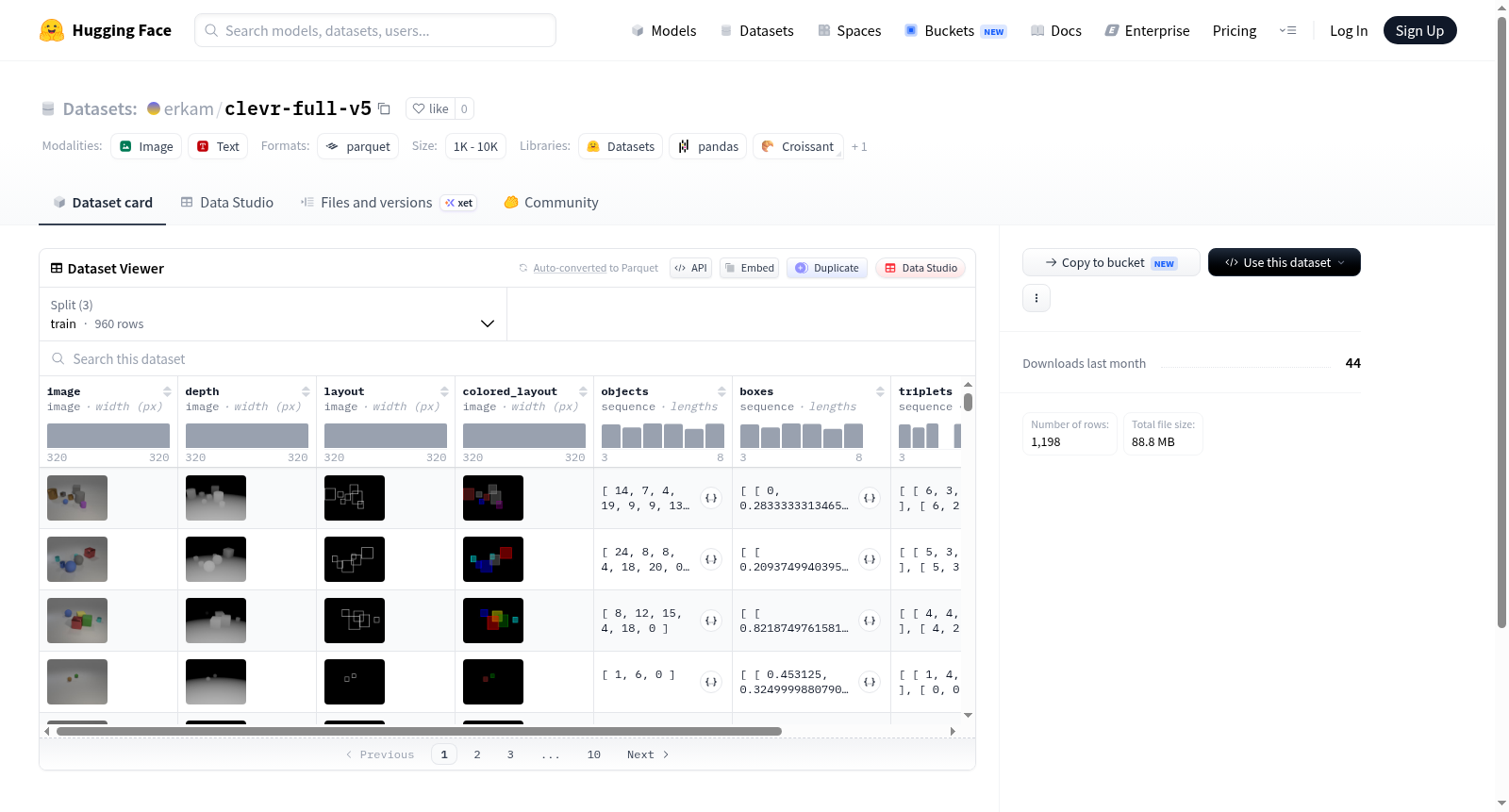Sort the boxes column
This screenshot has height=812, width=1509.
880,391
